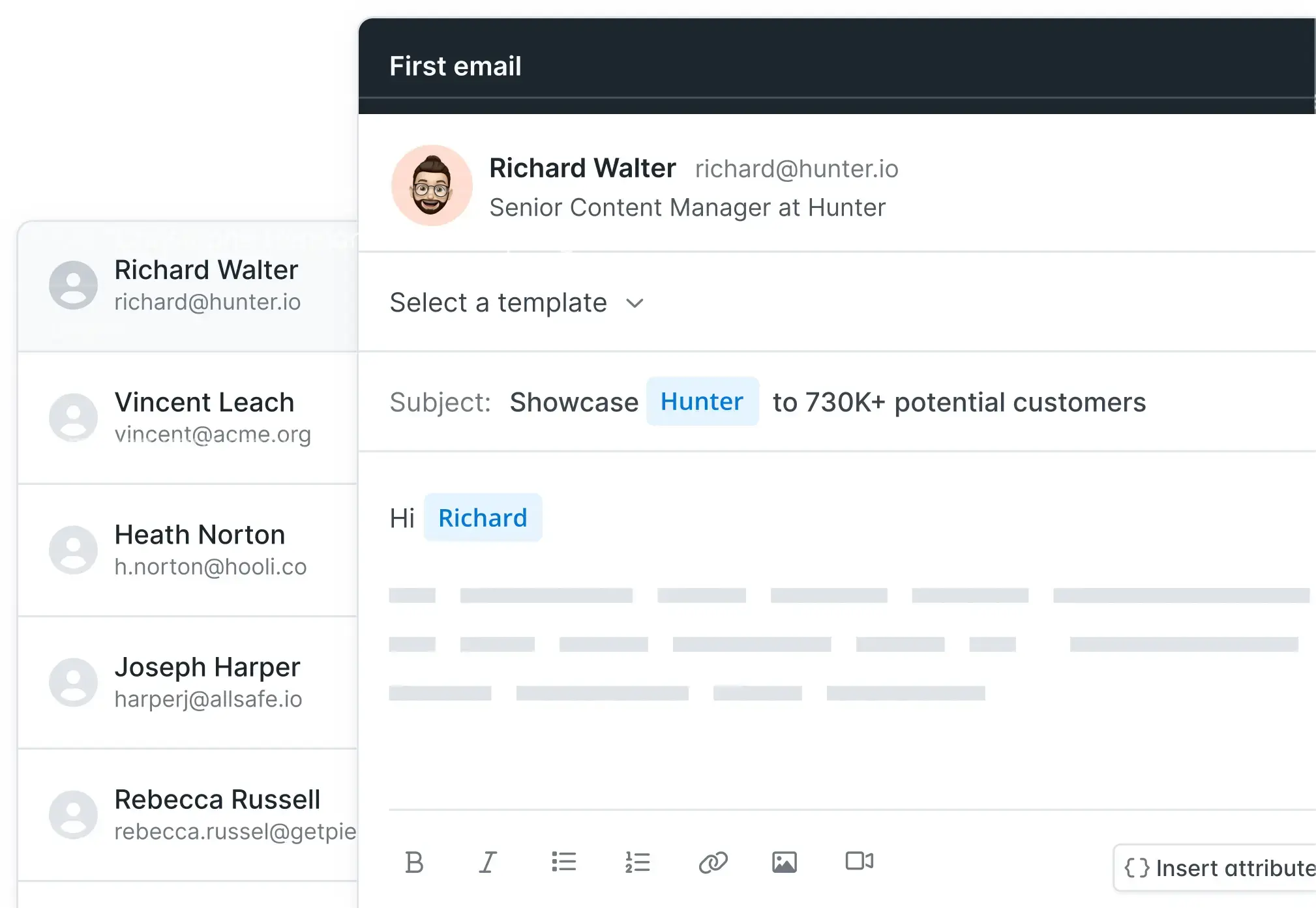Add a hyperlink with link icon
1316x908 pixels.
pyautogui.click(x=713, y=862)
